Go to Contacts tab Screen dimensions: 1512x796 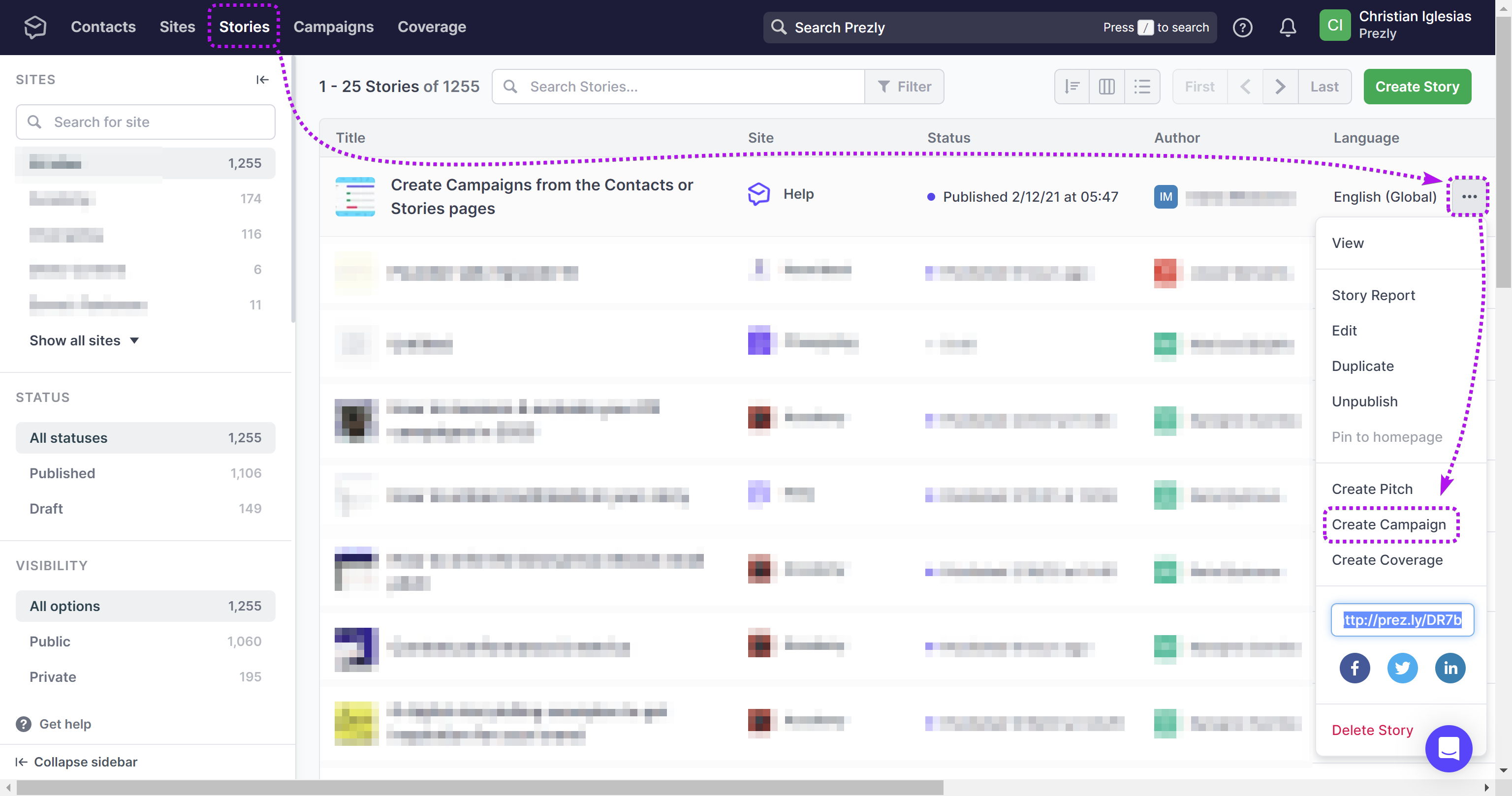[x=103, y=27]
